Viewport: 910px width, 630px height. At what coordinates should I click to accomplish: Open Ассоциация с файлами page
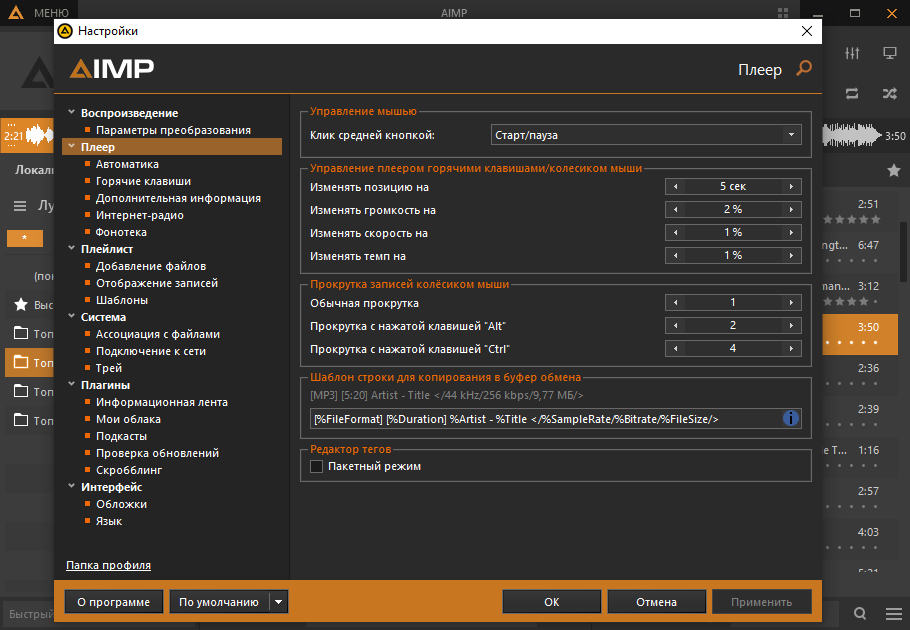157,334
